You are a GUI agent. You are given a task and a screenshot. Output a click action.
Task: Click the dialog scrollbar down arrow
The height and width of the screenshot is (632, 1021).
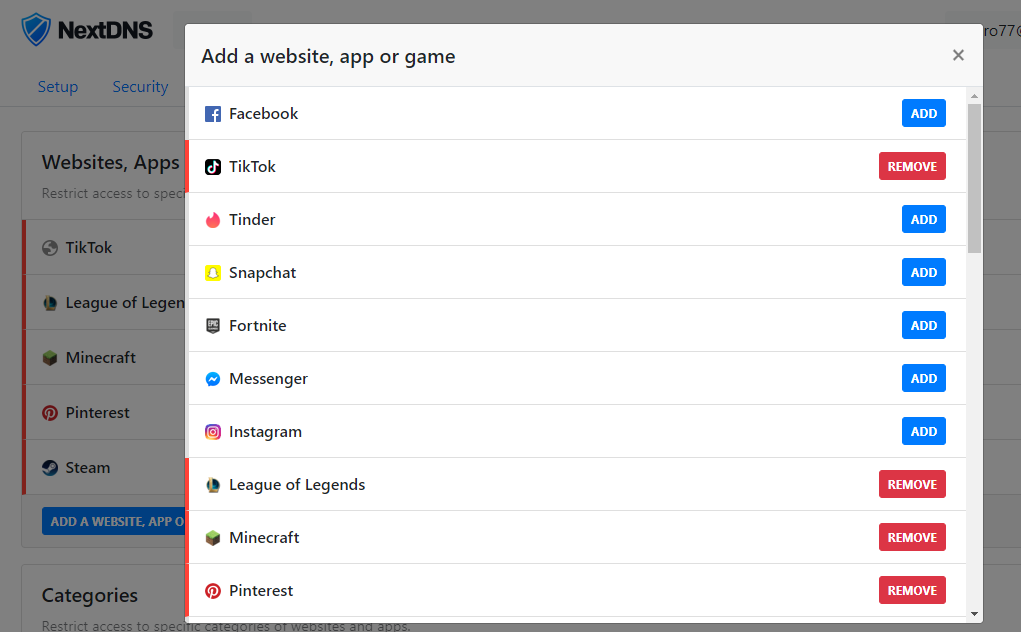point(974,613)
